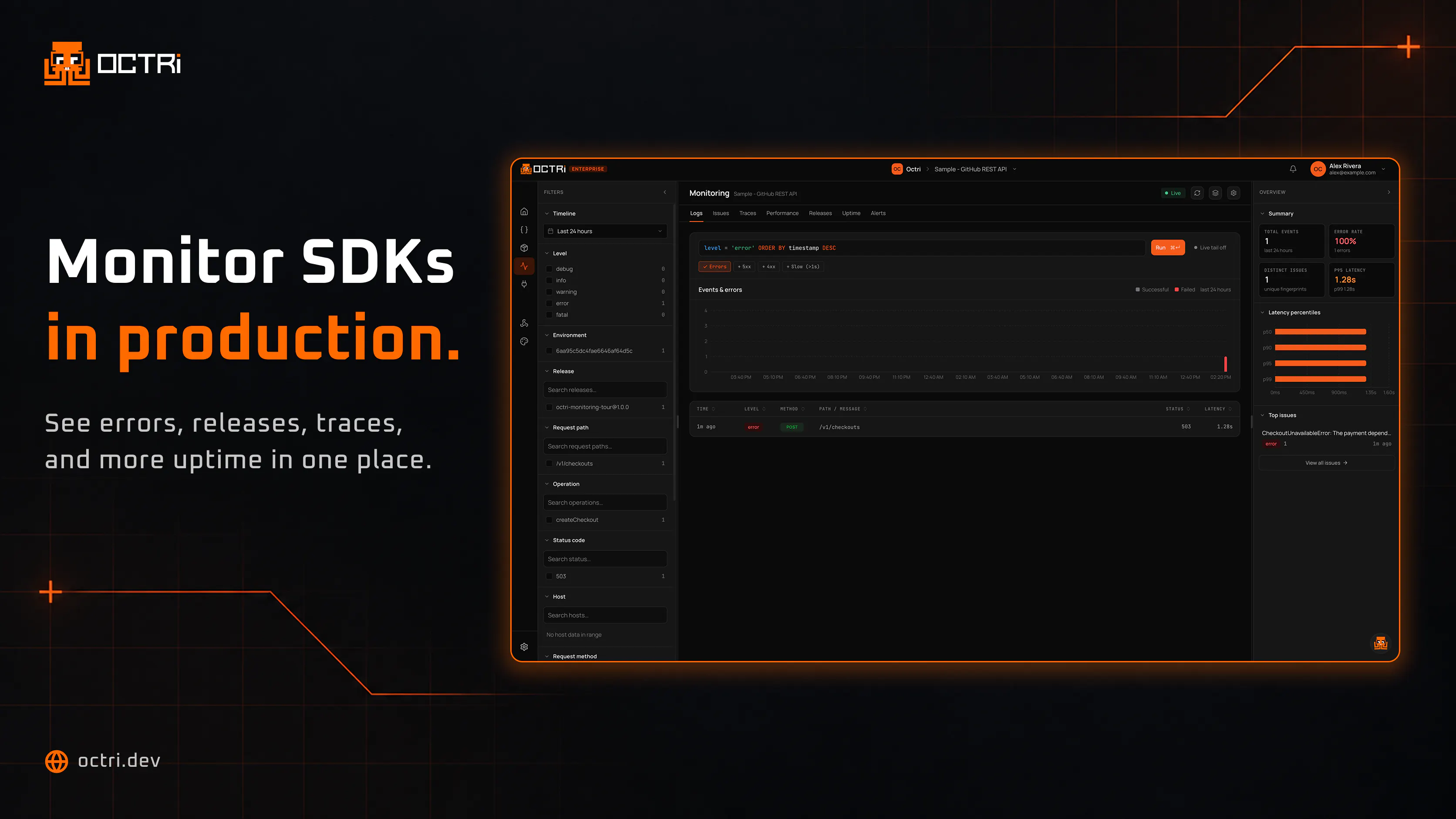This screenshot has height=819, width=1456.
Task: Check the error level checkbox
Action: [549, 303]
